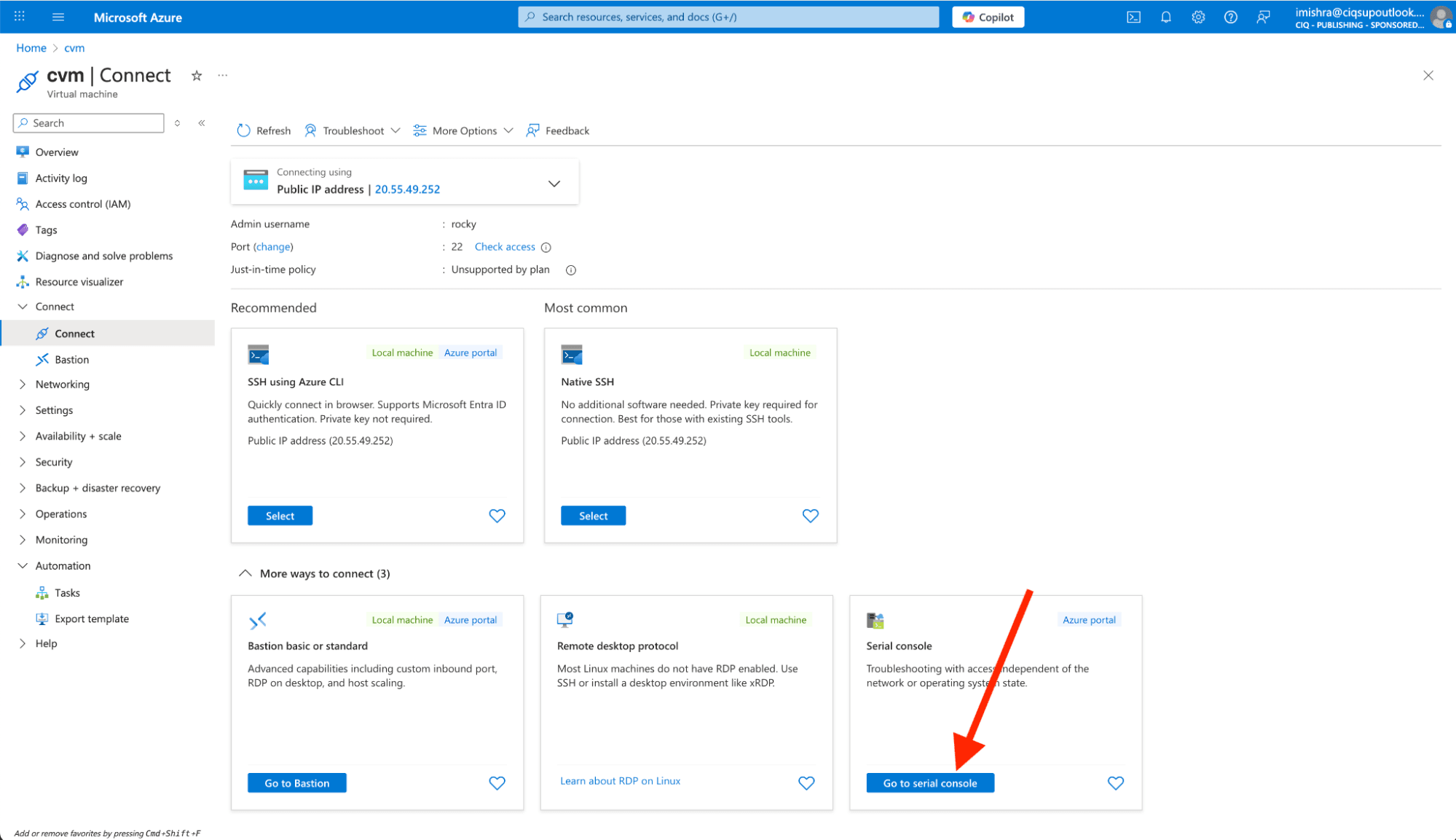Open the notifications bell

[1165, 17]
